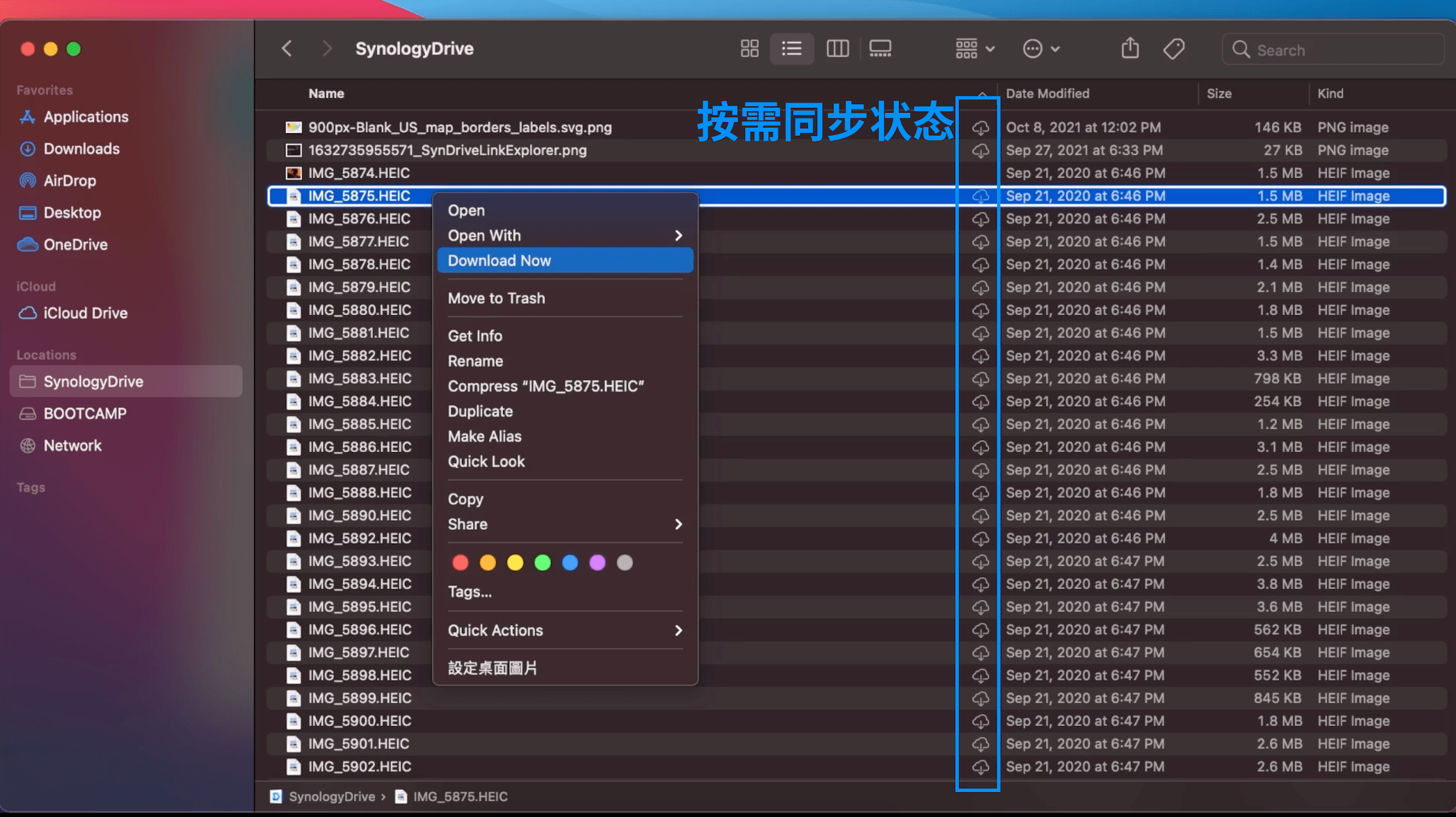
Task: Click the cloud sync icon beside IMG_5874.HEIC
Action: [x=981, y=173]
